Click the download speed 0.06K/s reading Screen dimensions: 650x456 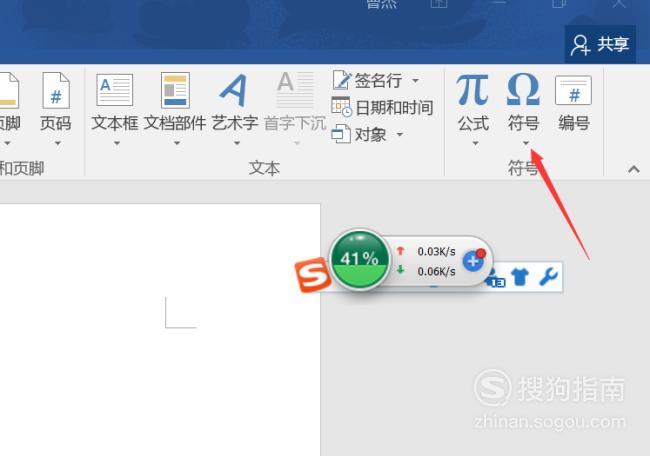tap(436, 272)
